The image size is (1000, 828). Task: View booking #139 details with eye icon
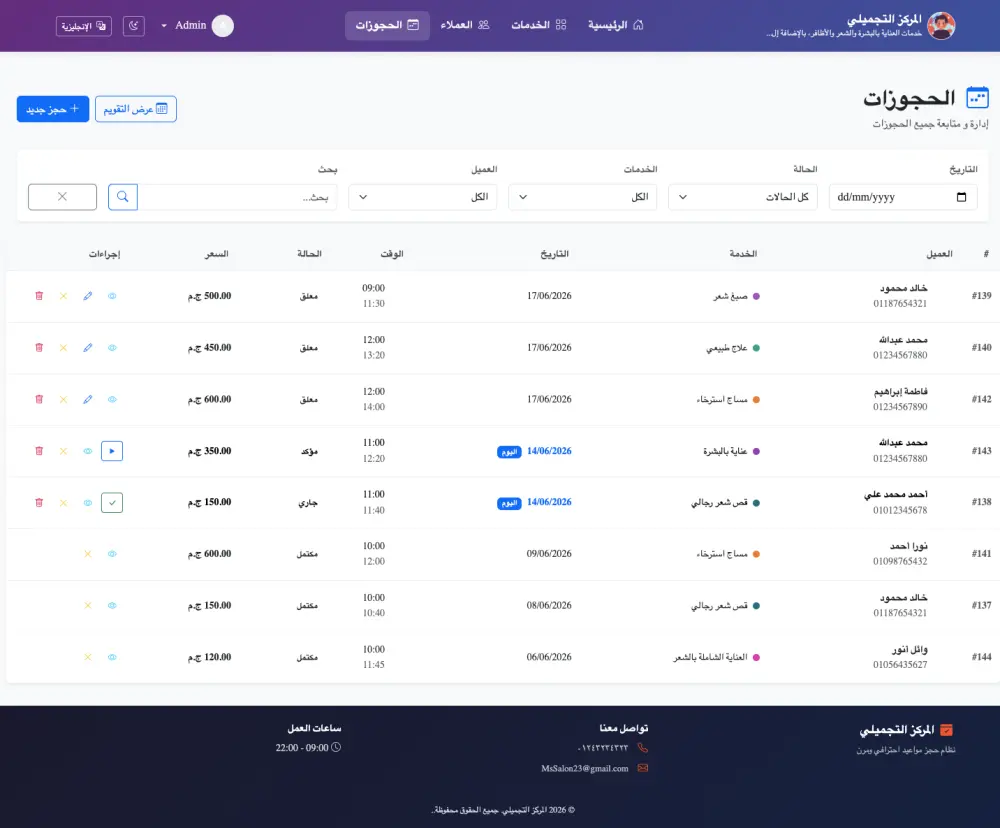point(112,296)
